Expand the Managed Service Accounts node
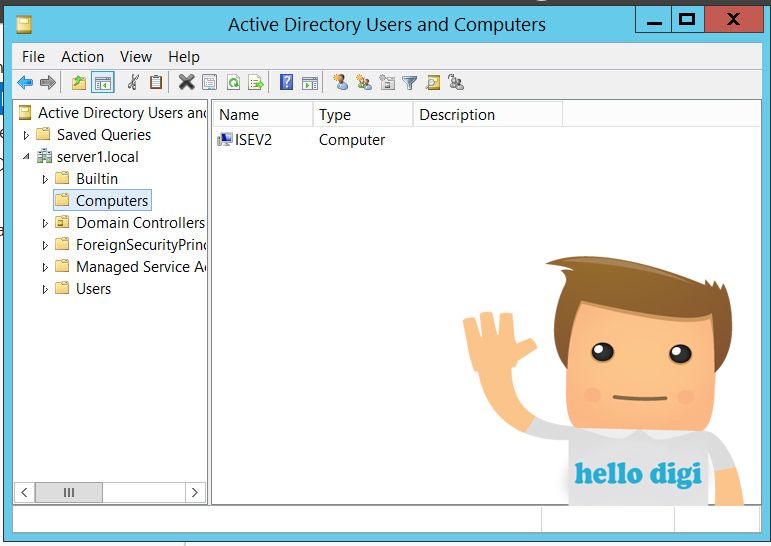This screenshot has width=771, height=546. tap(45, 267)
